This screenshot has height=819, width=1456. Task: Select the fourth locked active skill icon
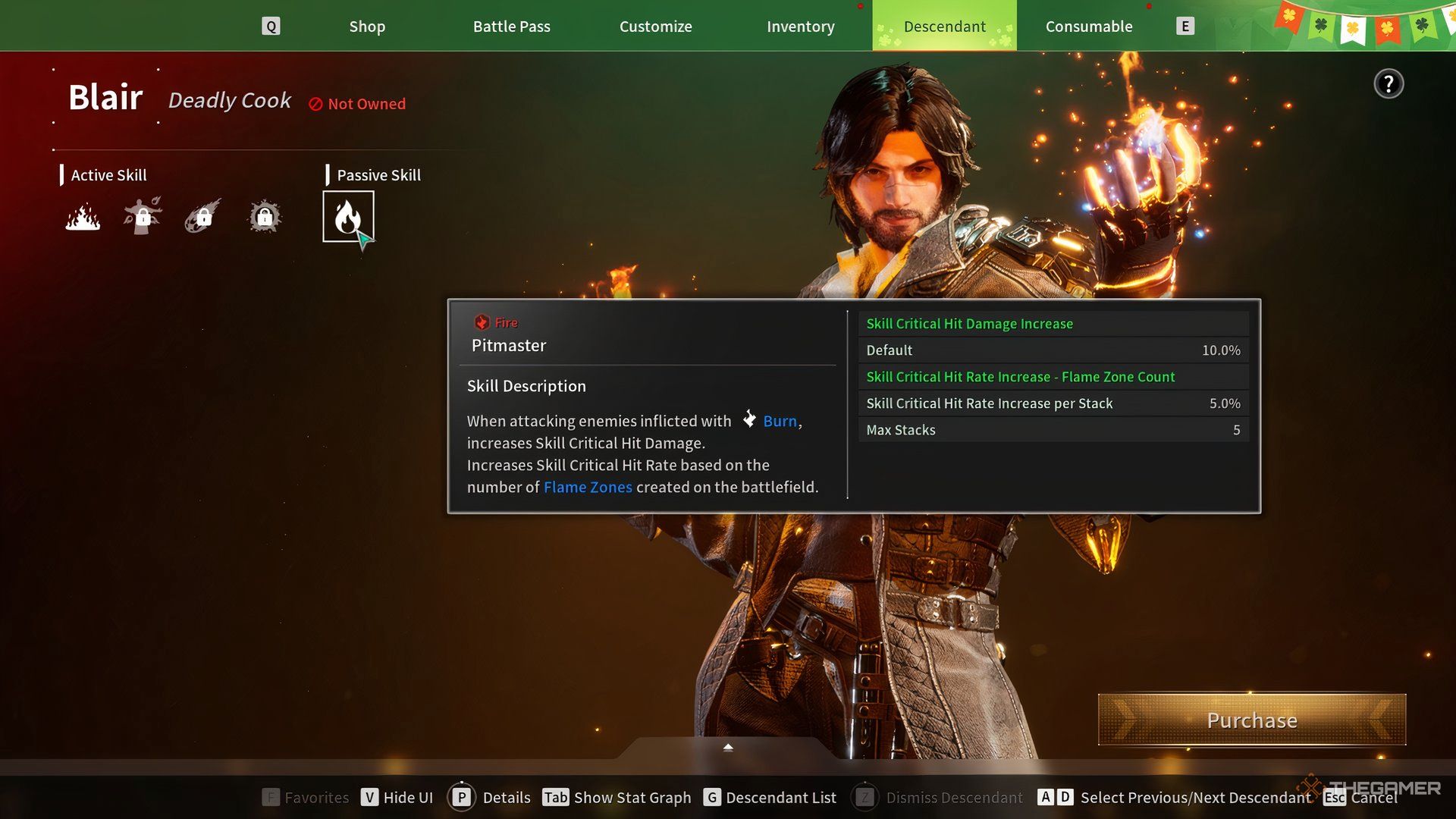pos(264,217)
